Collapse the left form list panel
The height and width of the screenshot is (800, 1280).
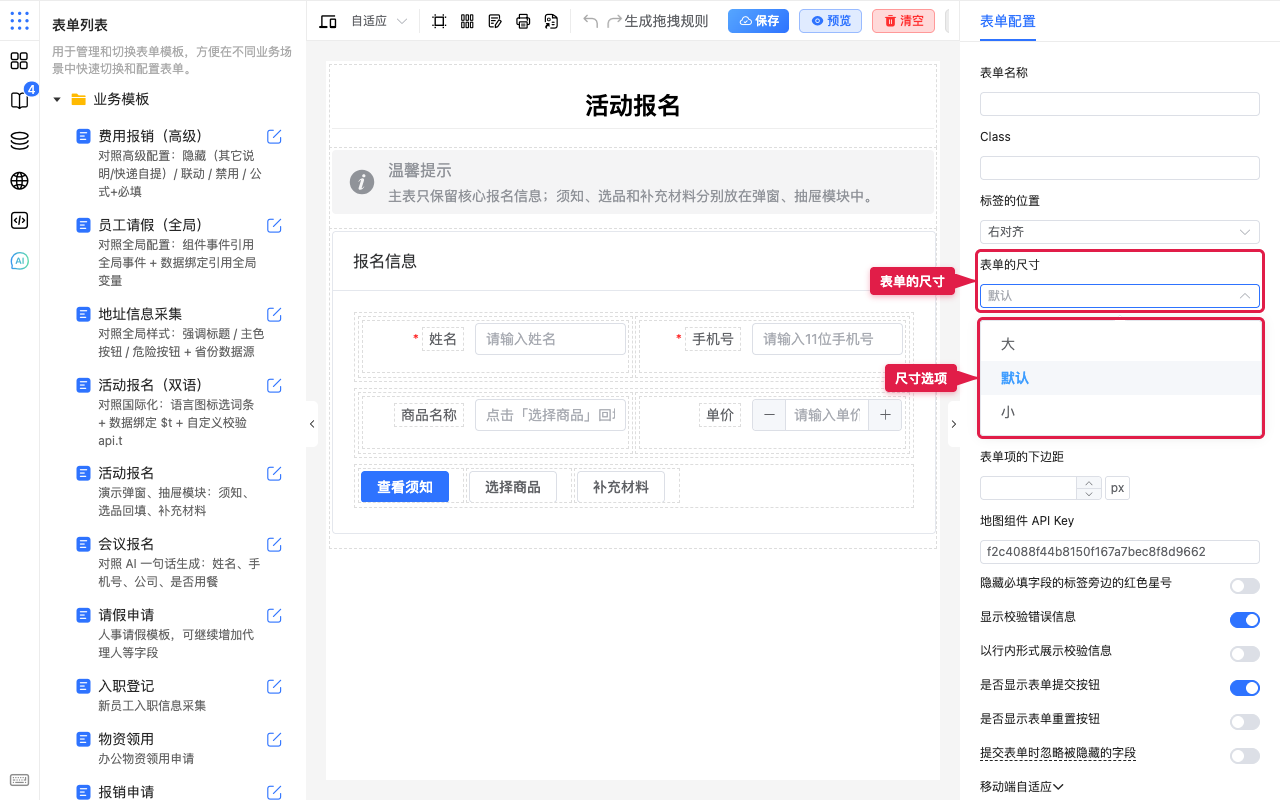tap(312, 424)
